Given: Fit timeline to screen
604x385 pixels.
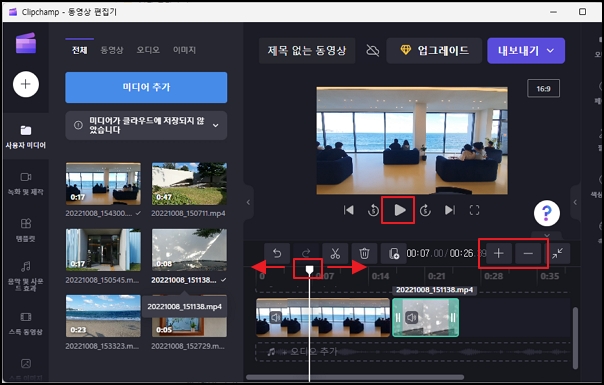Looking at the screenshot, I should [557, 253].
